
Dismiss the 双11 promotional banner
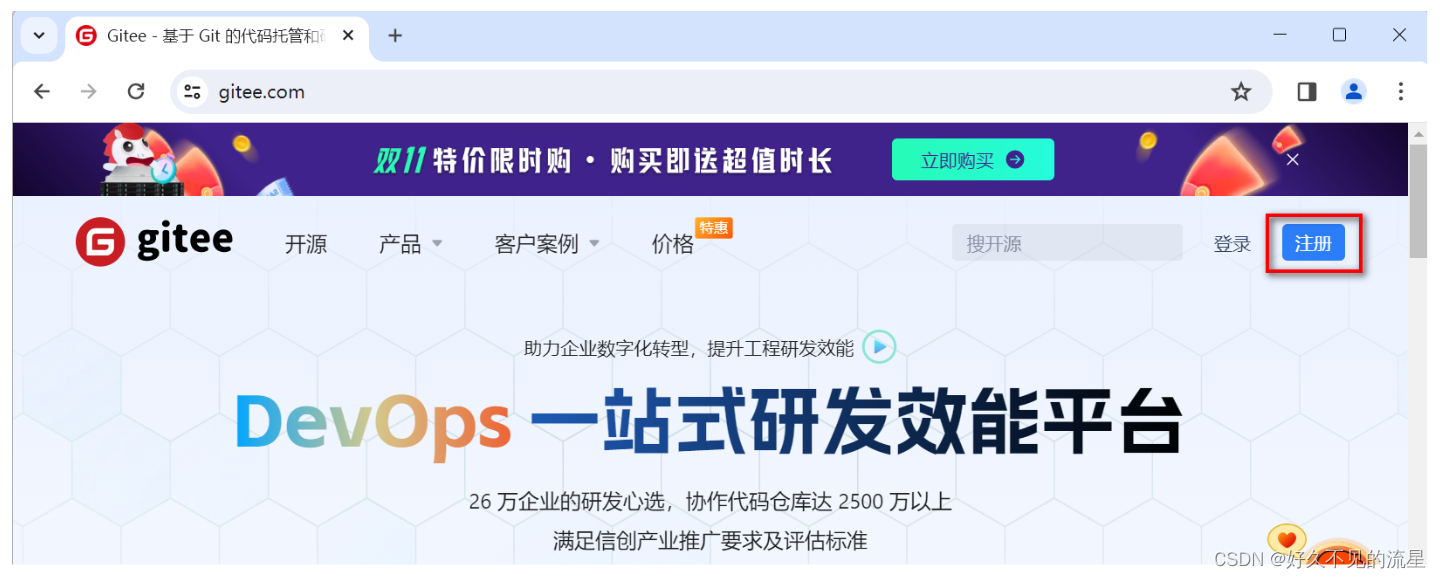point(1292,160)
